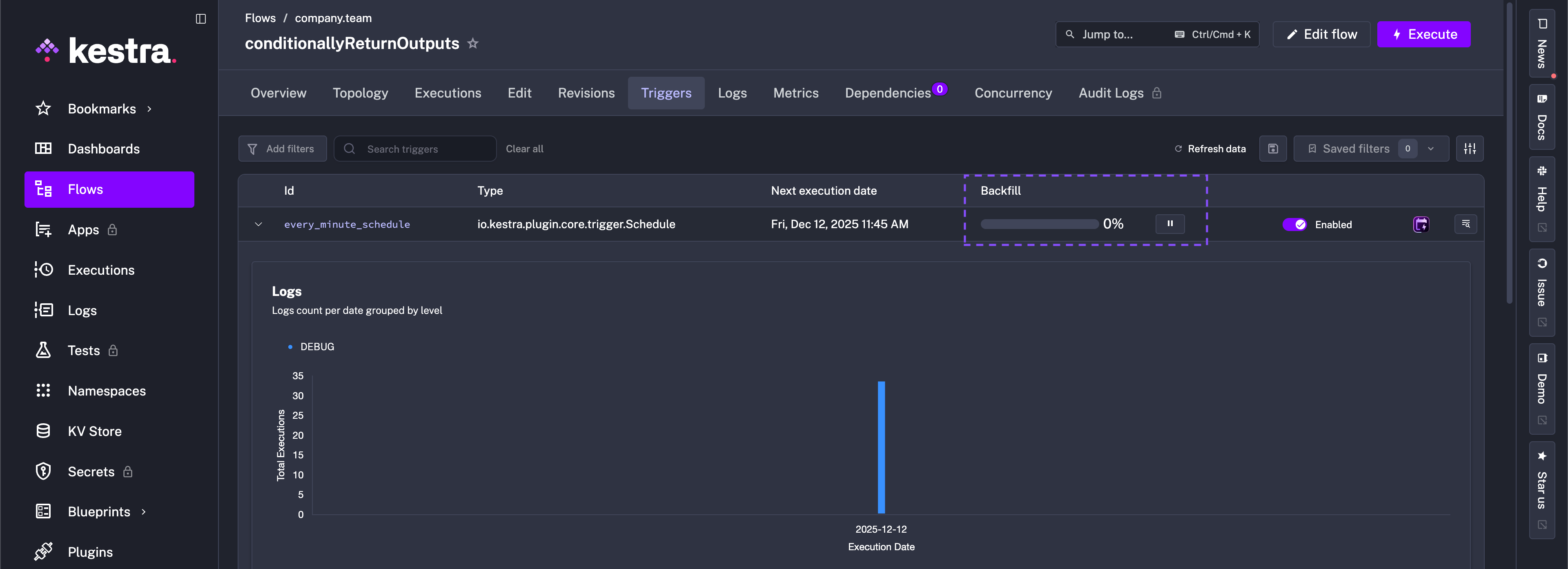Viewport: 1568px width, 569px height.
Task: Star the conditionallyReturnOutputs flow as bookmark
Action: click(472, 44)
